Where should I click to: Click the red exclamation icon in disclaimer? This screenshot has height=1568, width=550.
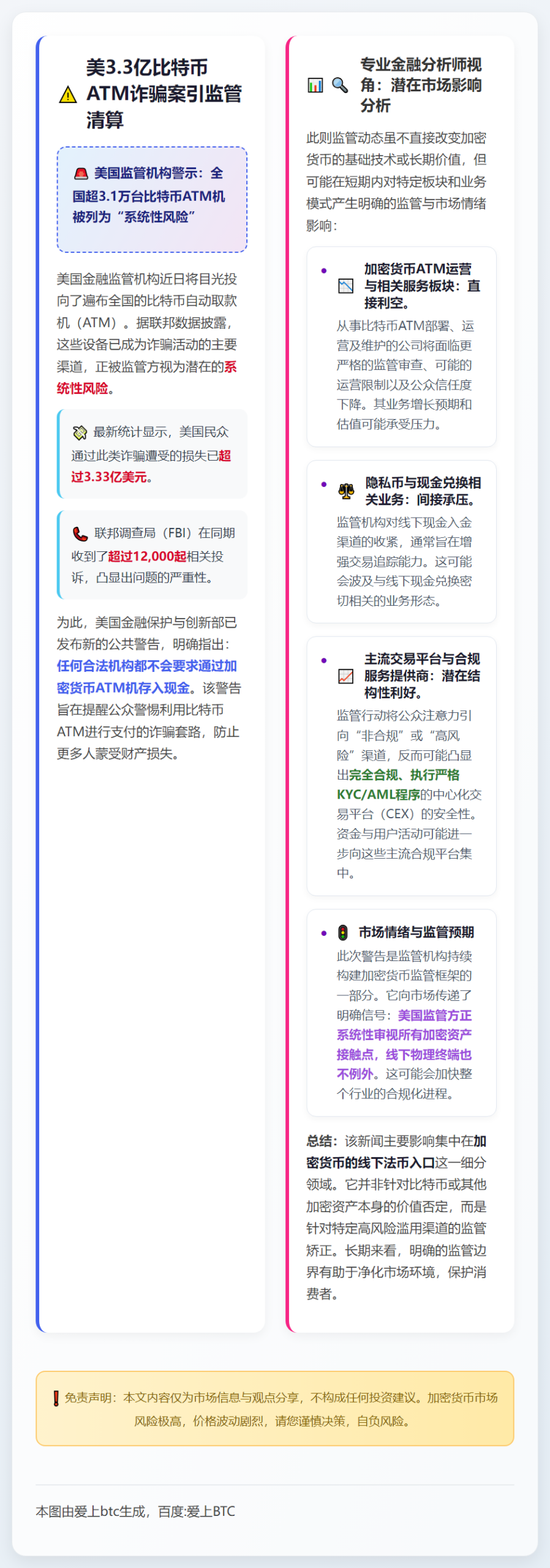(x=56, y=1398)
